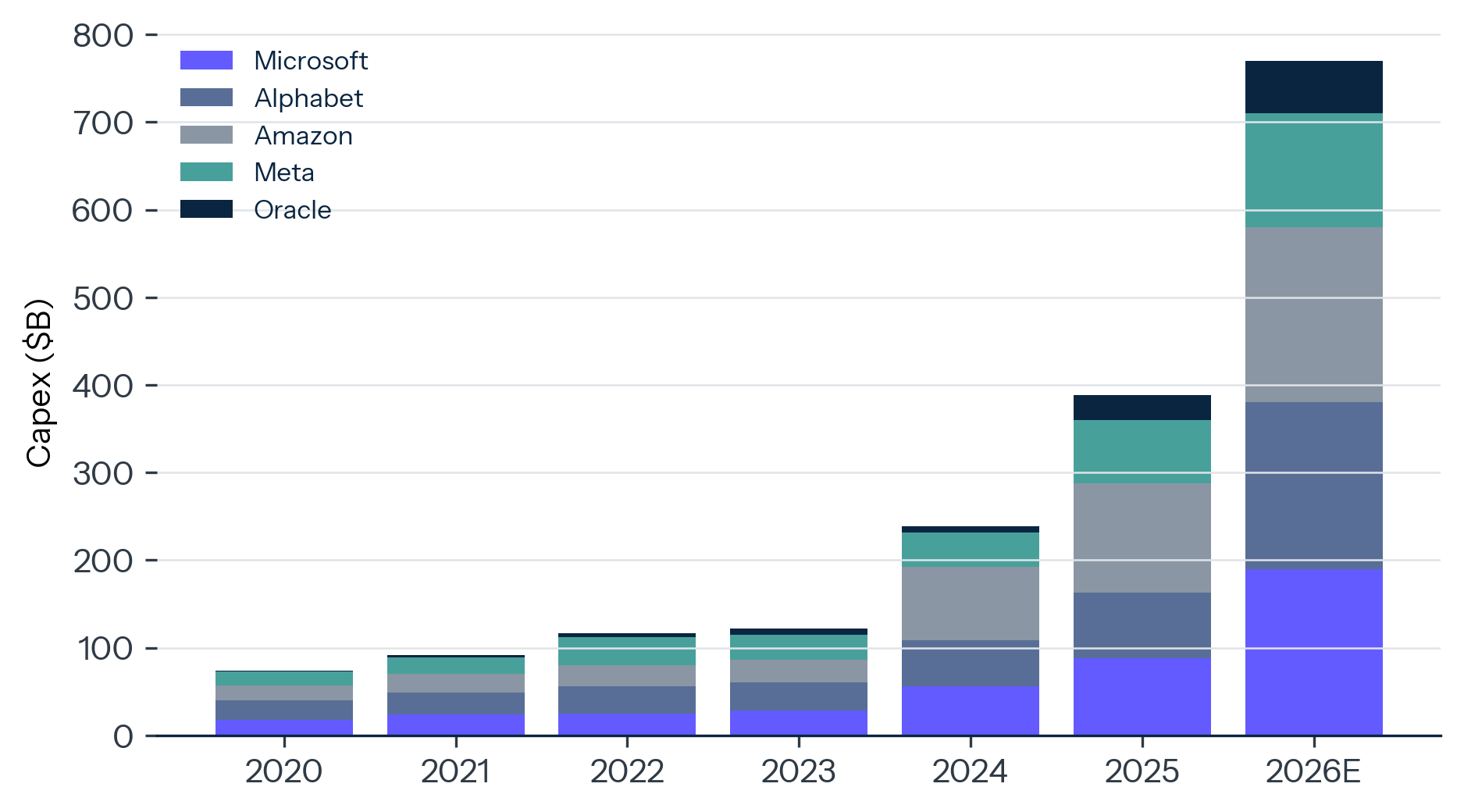
Task: Click the "600" y-axis tick label
Action: [103, 211]
